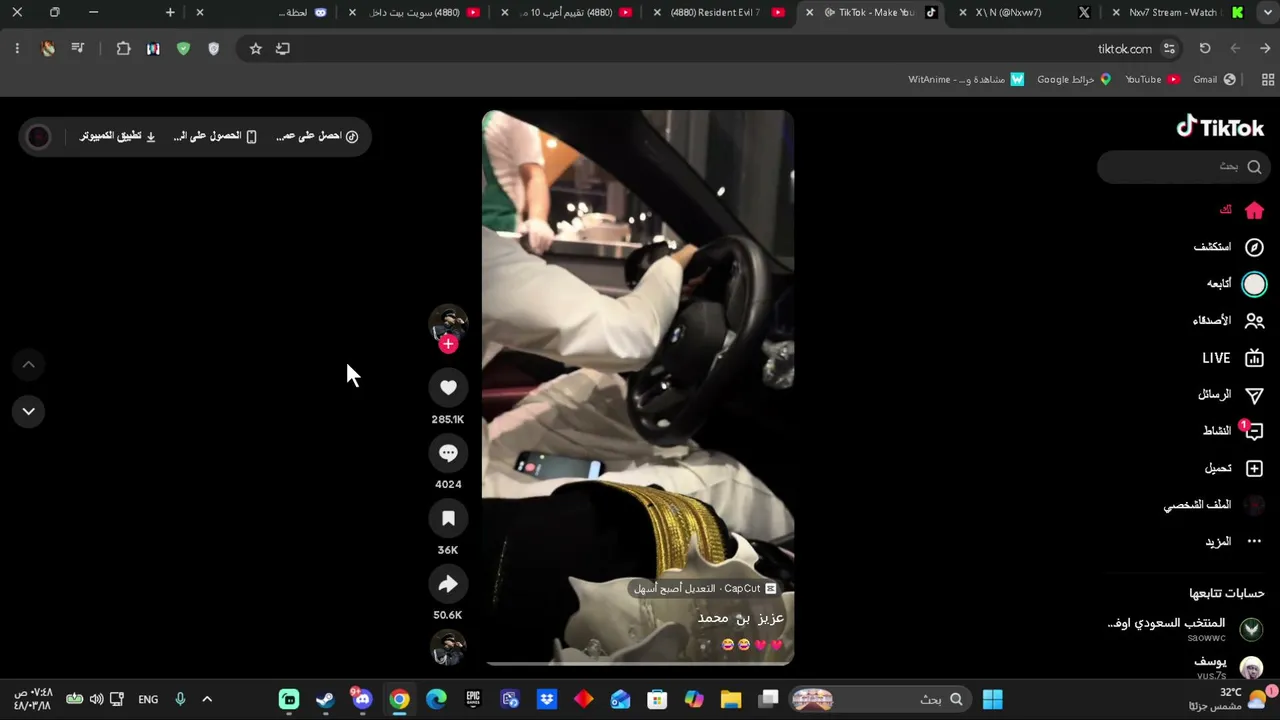Open Dropbox from the taskbar
The height and width of the screenshot is (720, 1280).
[547, 699]
